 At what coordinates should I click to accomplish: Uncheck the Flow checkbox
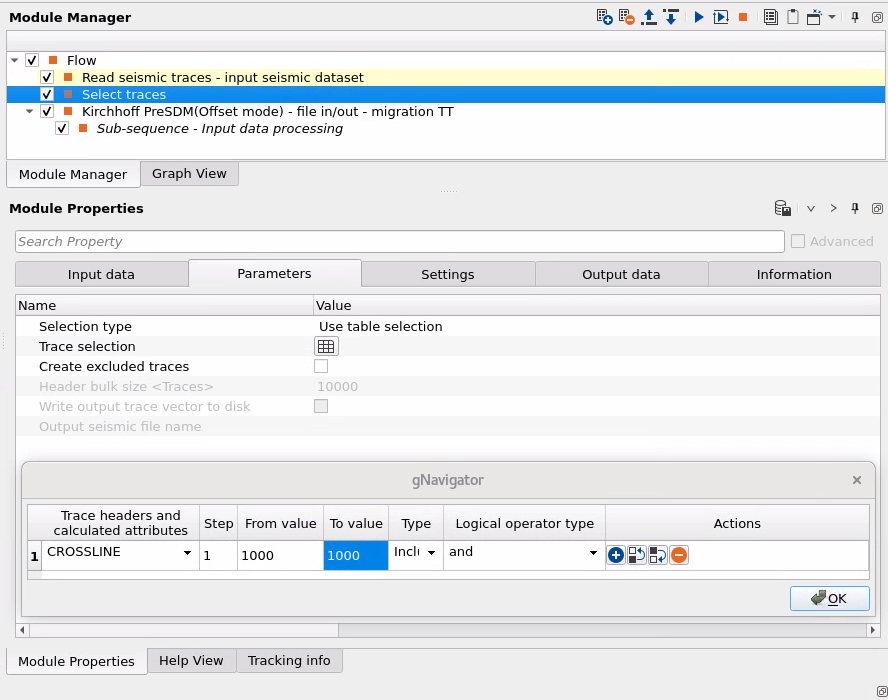click(31, 60)
